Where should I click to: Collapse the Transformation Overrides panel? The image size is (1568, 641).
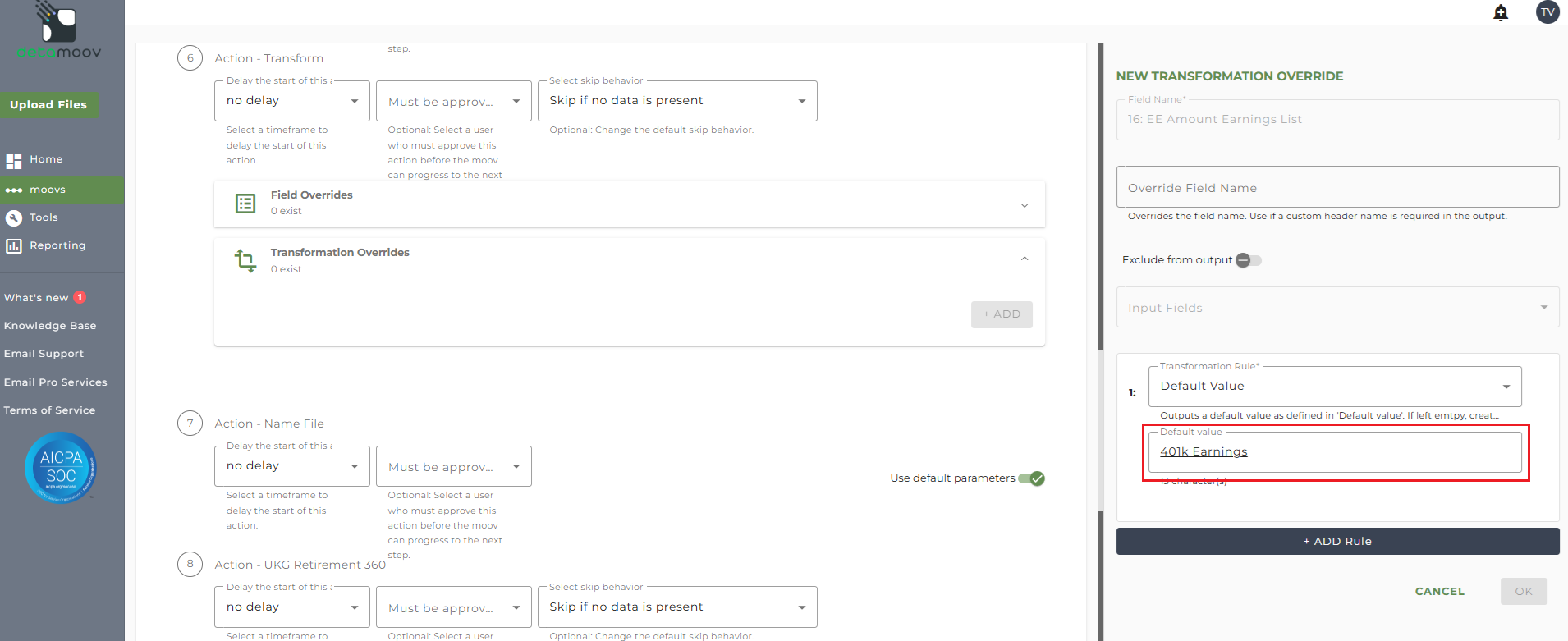point(1024,259)
